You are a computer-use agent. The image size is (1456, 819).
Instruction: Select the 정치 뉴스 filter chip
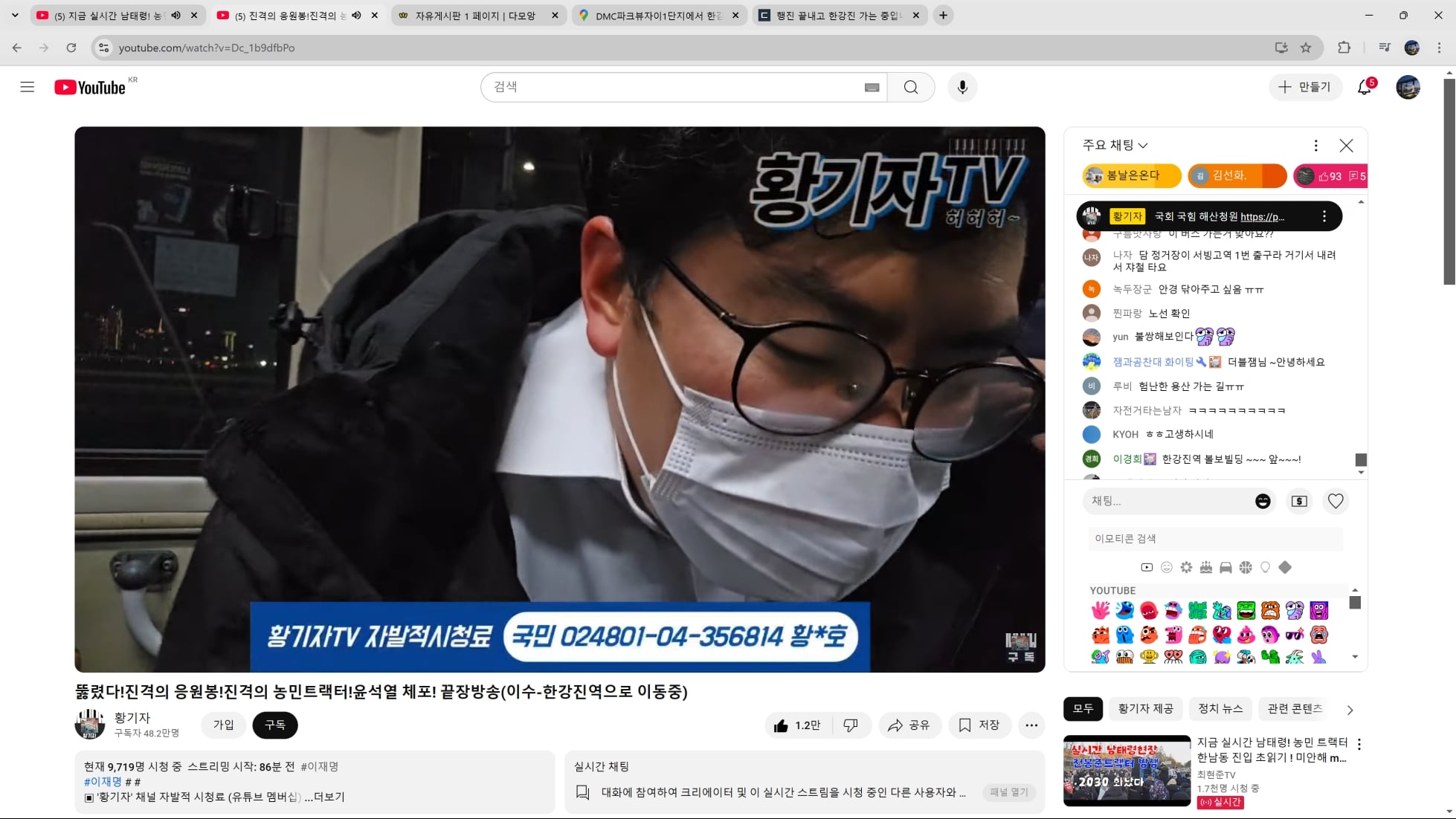pyautogui.click(x=1220, y=709)
